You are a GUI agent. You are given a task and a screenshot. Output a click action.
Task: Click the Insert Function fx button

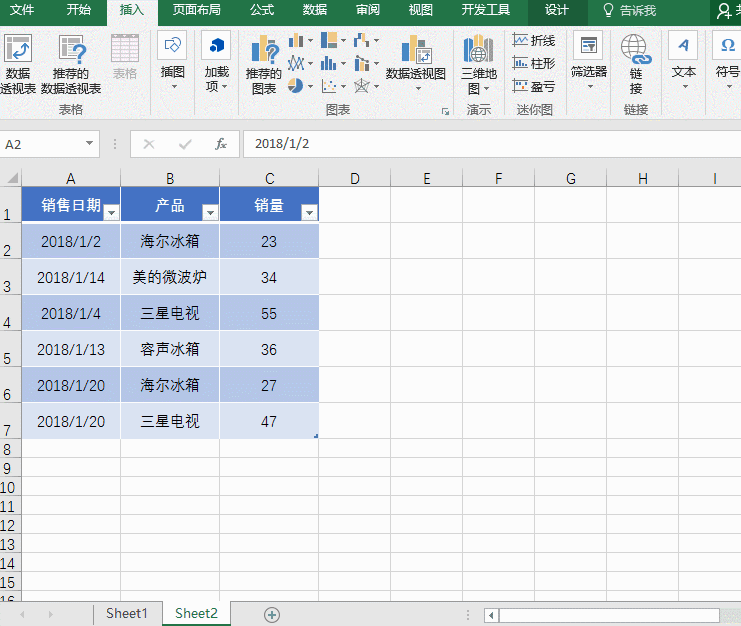pyautogui.click(x=221, y=144)
